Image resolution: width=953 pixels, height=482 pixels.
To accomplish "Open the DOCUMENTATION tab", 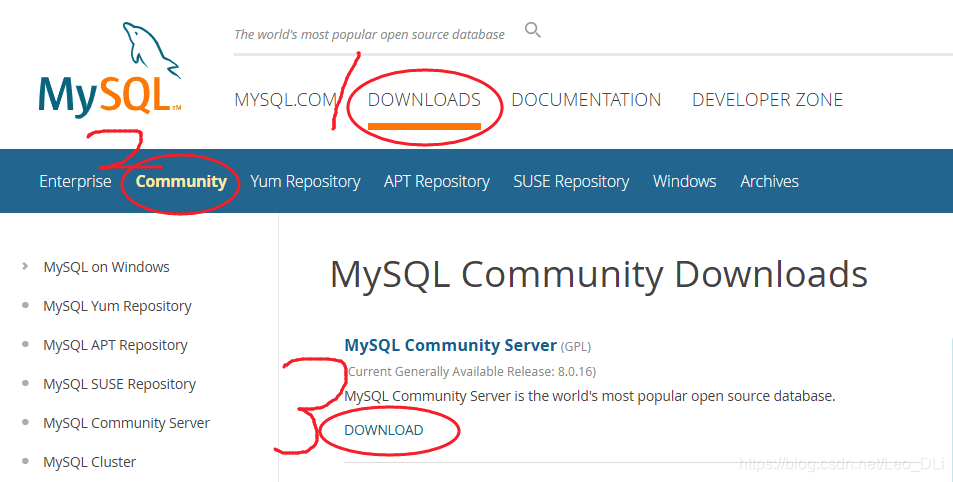I will pyautogui.click(x=586, y=100).
